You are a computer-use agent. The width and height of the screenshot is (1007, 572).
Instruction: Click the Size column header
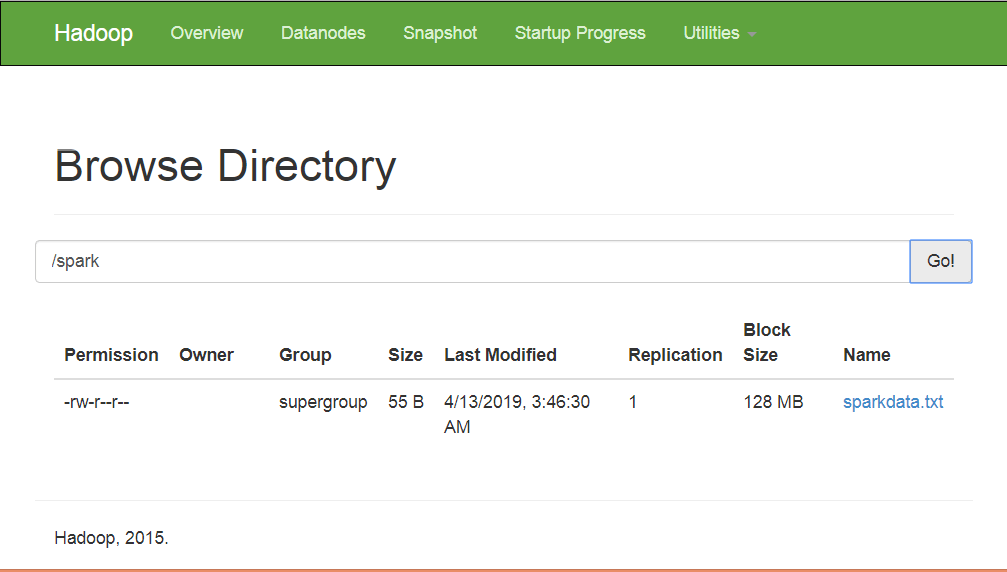[405, 355]
